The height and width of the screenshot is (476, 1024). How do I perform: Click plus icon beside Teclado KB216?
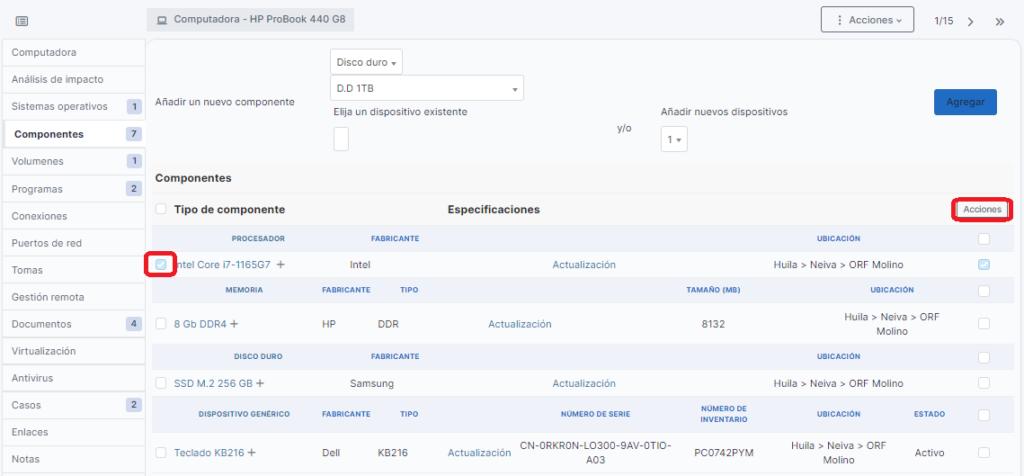pos(252,453)
